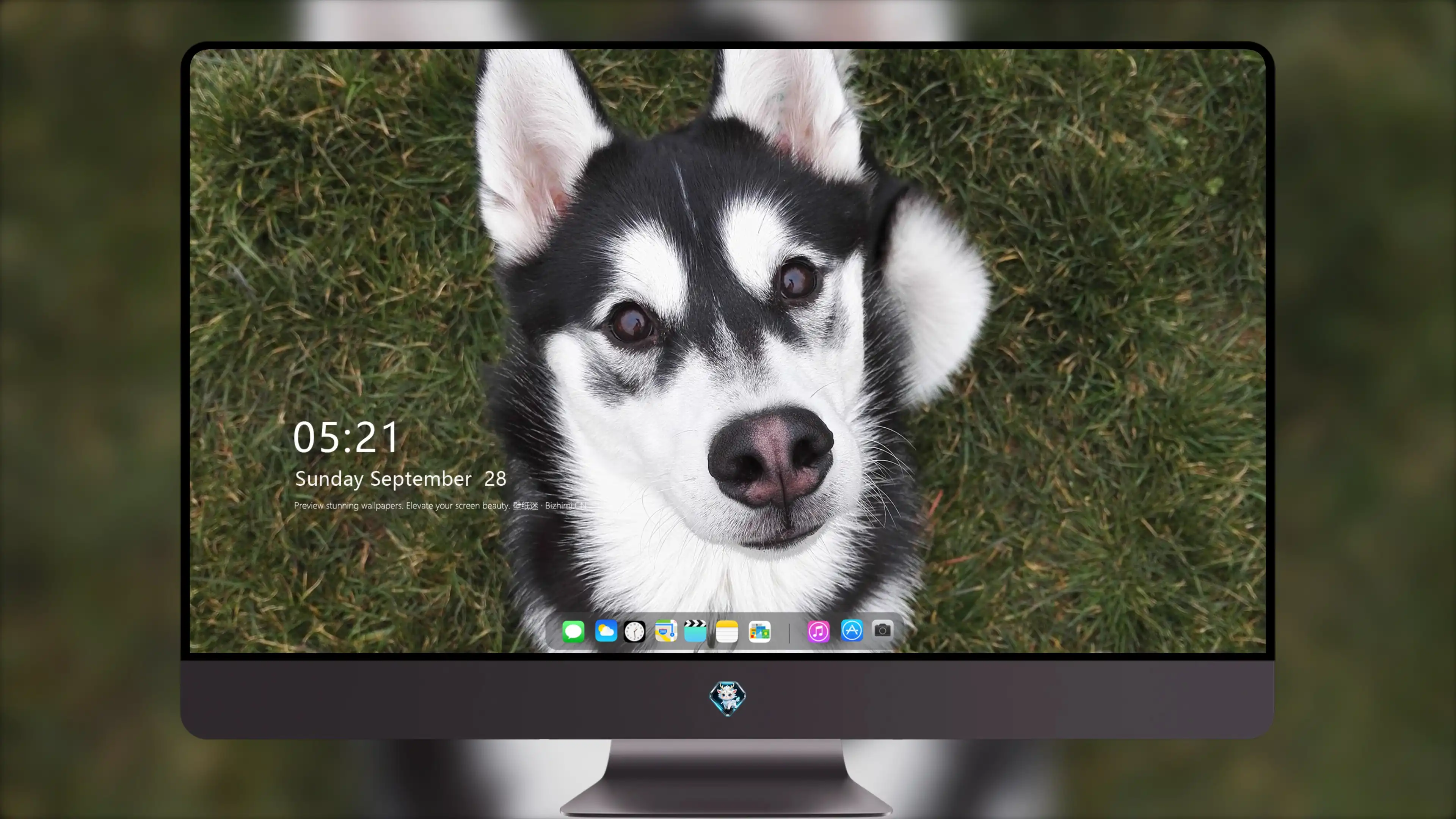
Task: Click the dragon mascot logo on monitor chin
Action: pyautogui.click(x=728, y=698)
